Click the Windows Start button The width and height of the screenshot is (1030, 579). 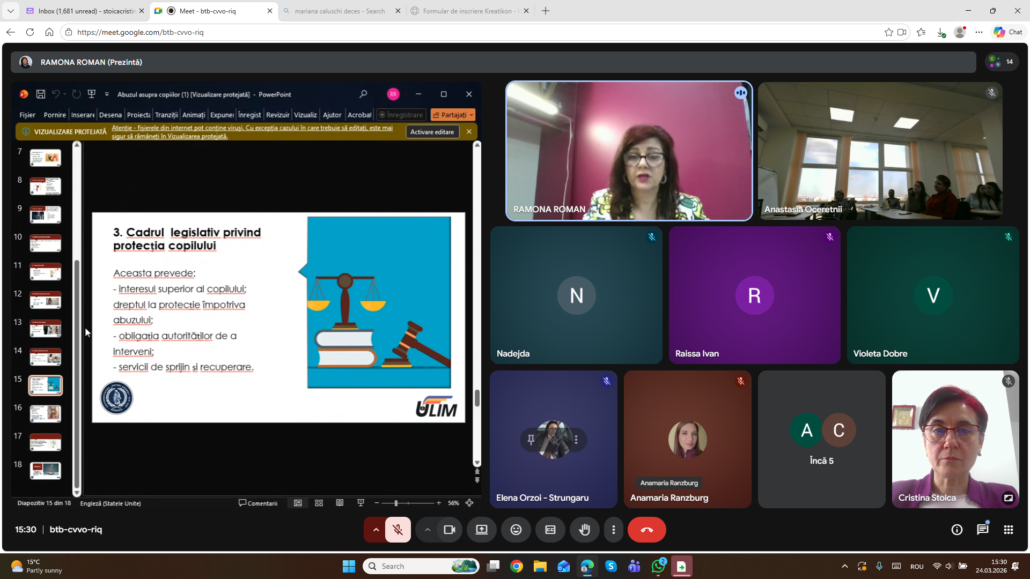[349, 566]
